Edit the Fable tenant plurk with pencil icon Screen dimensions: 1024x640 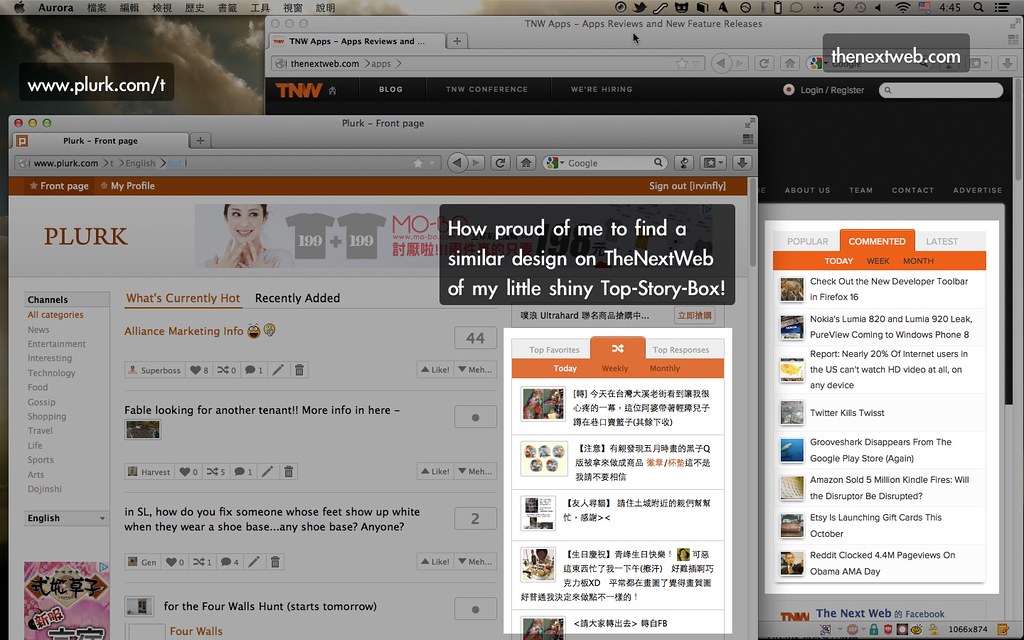[269, 471]
